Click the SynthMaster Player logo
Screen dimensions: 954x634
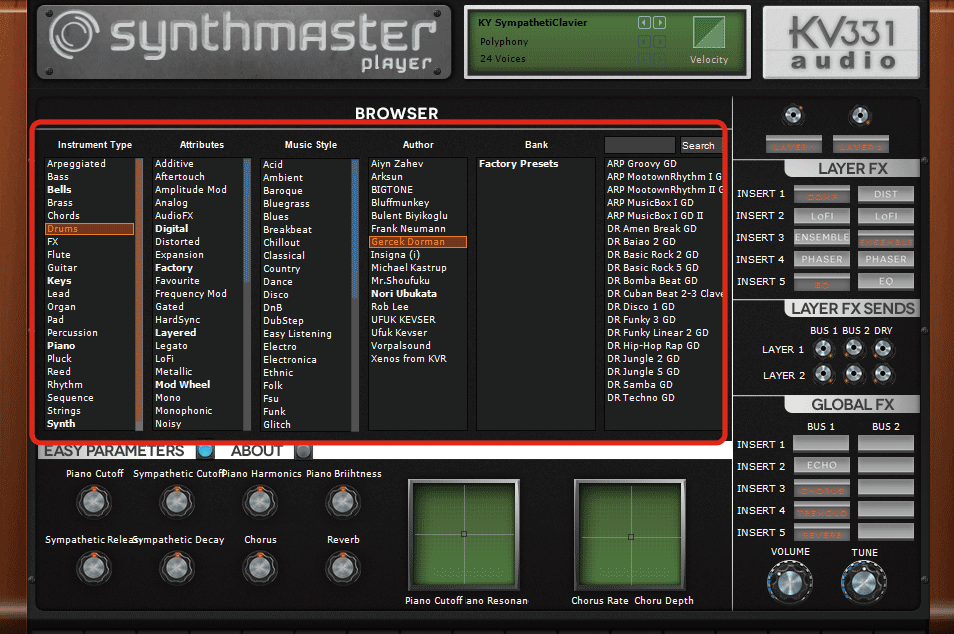tap(244, 43)
